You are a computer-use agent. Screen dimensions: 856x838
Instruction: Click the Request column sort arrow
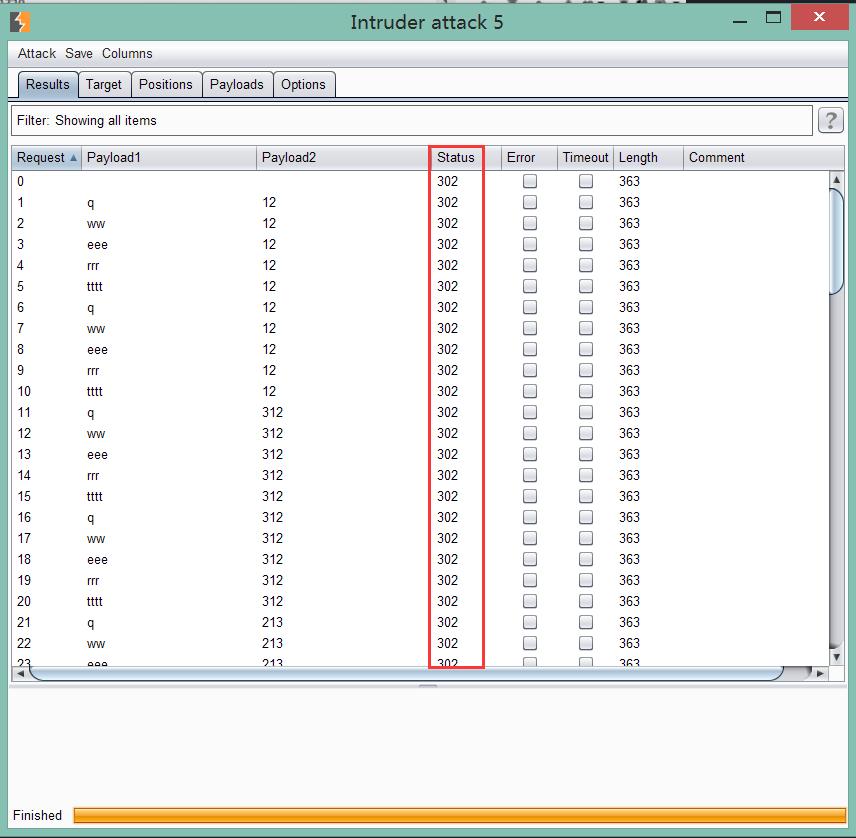tap(73, 158)
